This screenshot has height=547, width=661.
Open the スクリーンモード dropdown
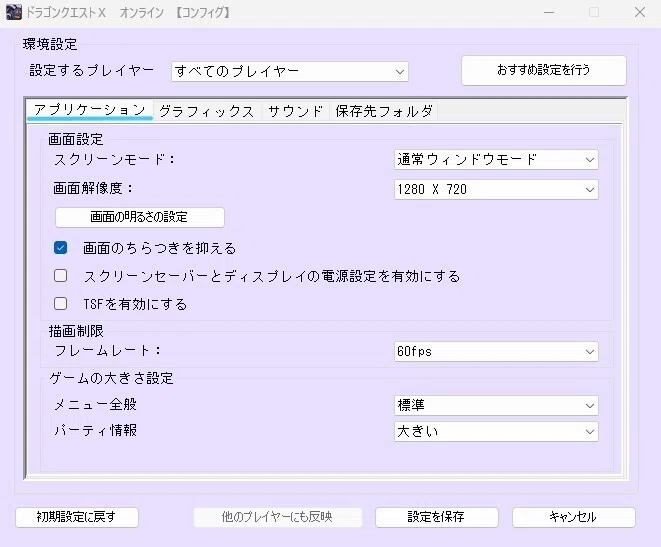click(496, 160)
